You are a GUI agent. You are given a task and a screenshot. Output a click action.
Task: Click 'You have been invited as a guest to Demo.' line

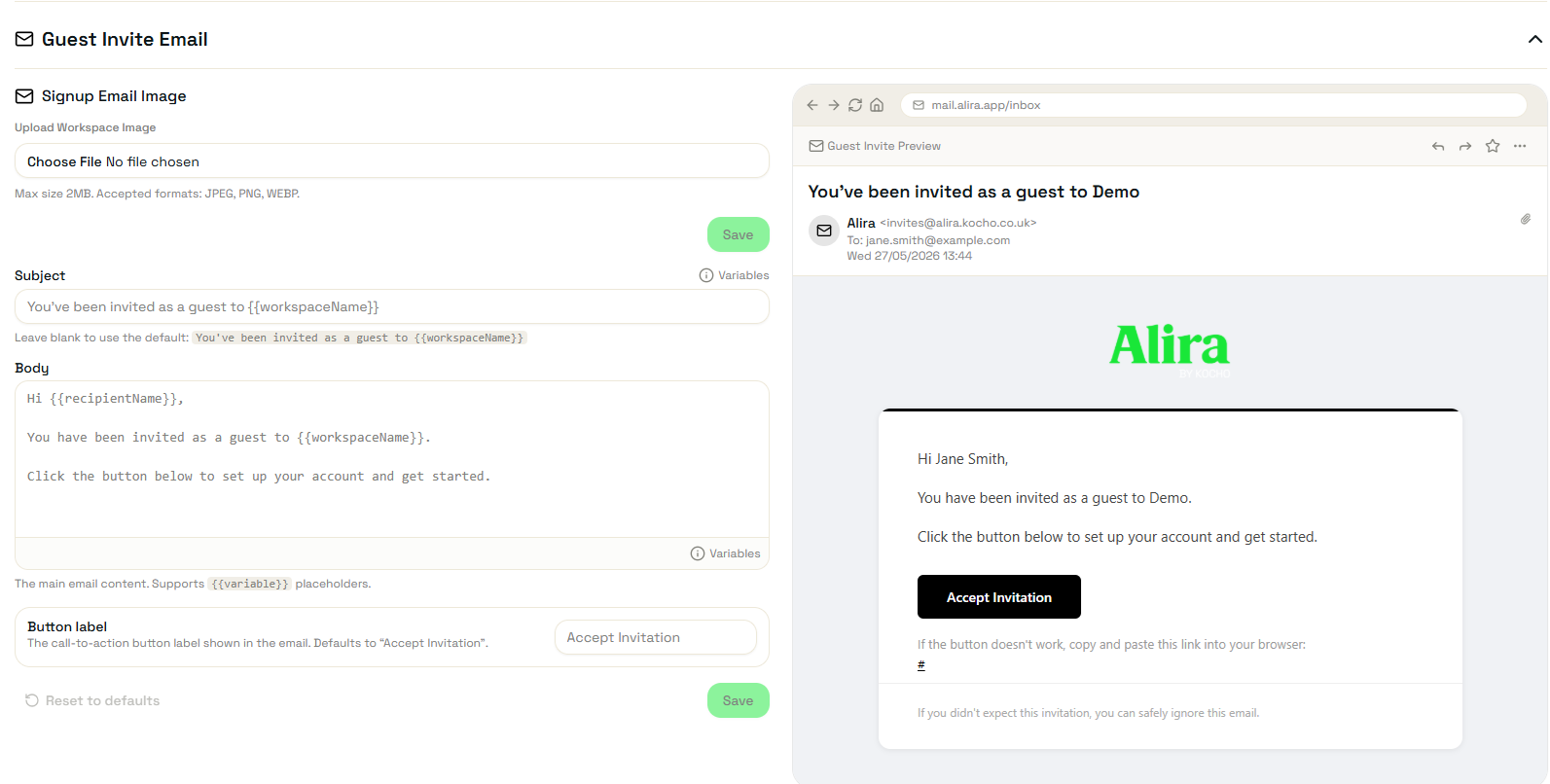(1055, 498)
